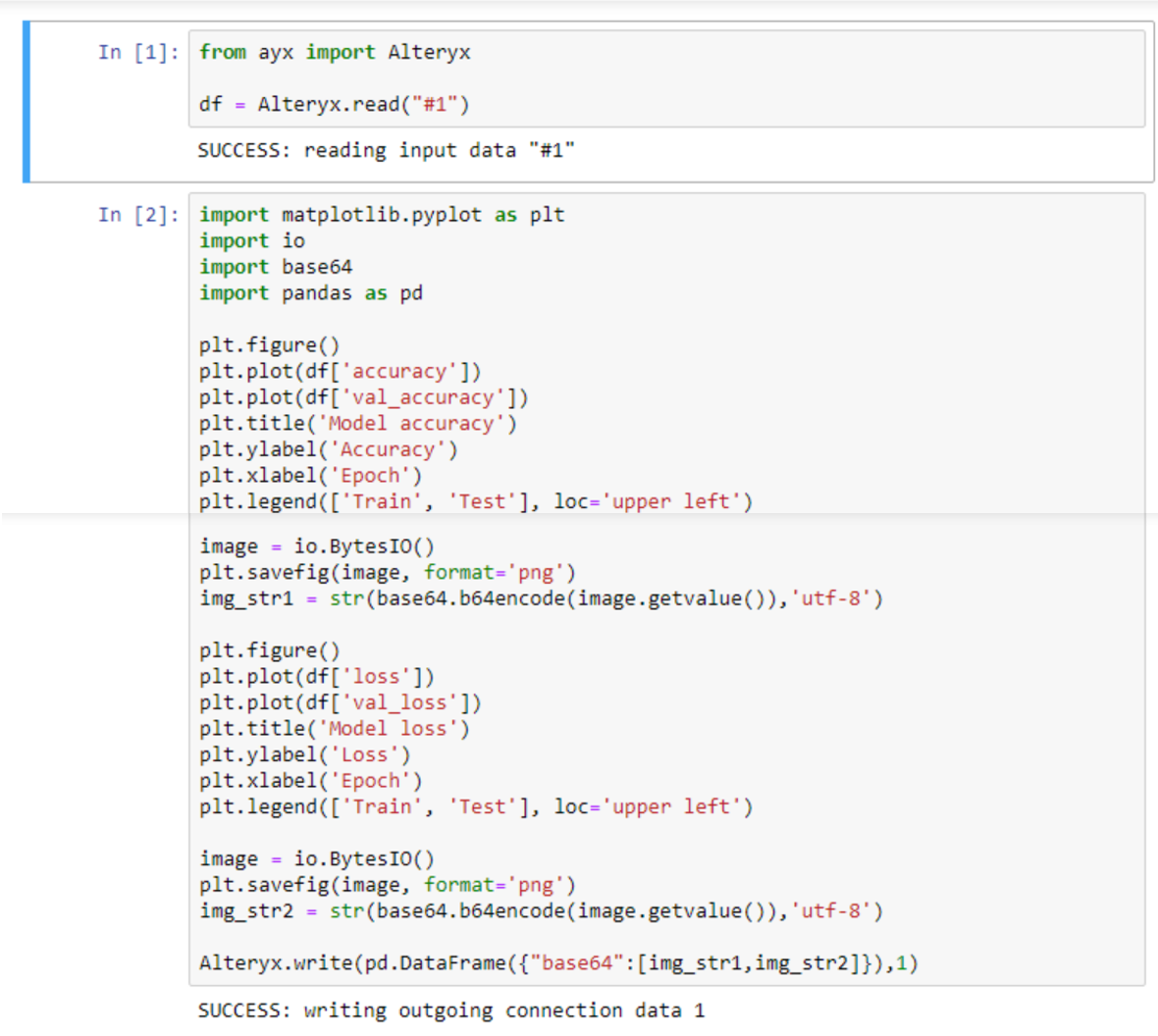Click line df = Alteryx.read("#1")
The image size is (1158, 1036).
(334, 104)
